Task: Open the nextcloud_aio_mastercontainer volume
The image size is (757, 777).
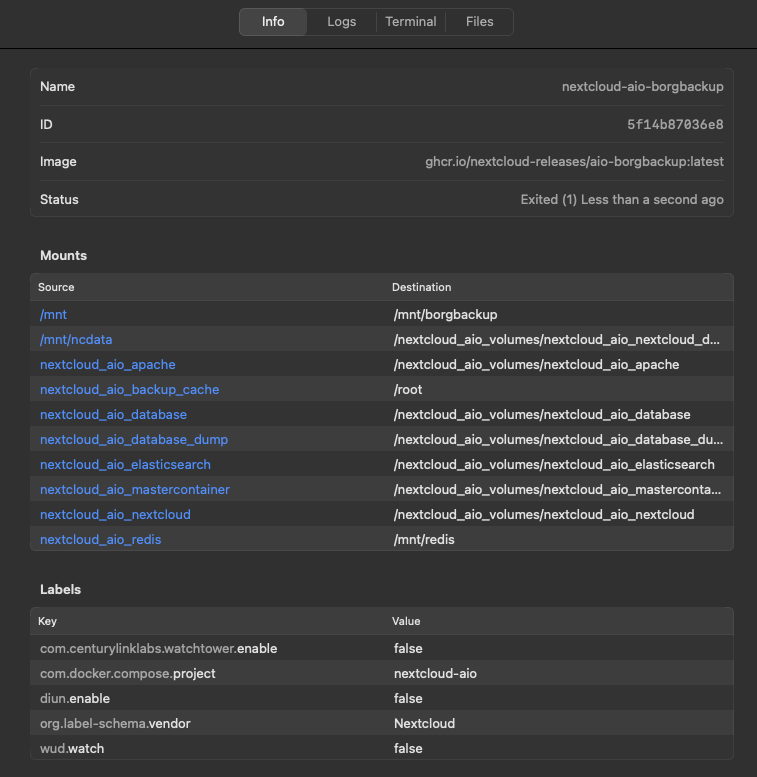Action: (135, 490)
